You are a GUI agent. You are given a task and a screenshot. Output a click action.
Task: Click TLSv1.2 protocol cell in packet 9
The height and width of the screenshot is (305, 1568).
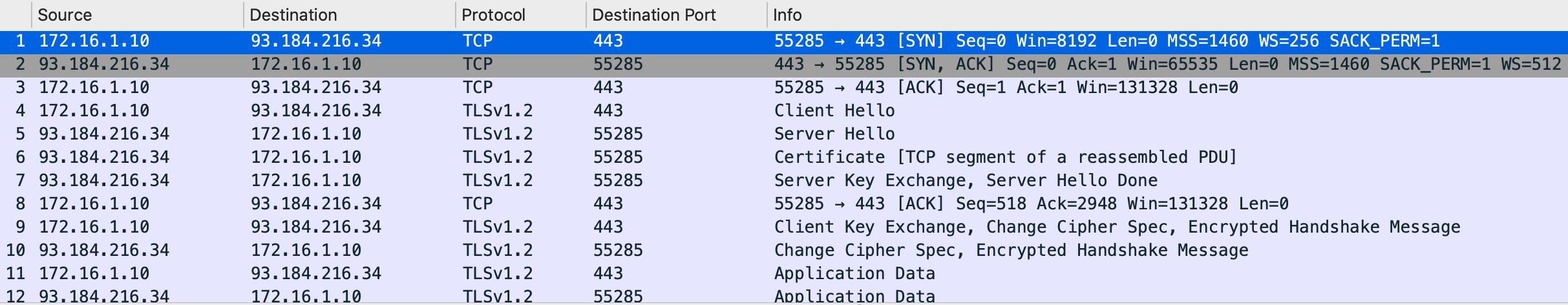(x=498, y=227)
